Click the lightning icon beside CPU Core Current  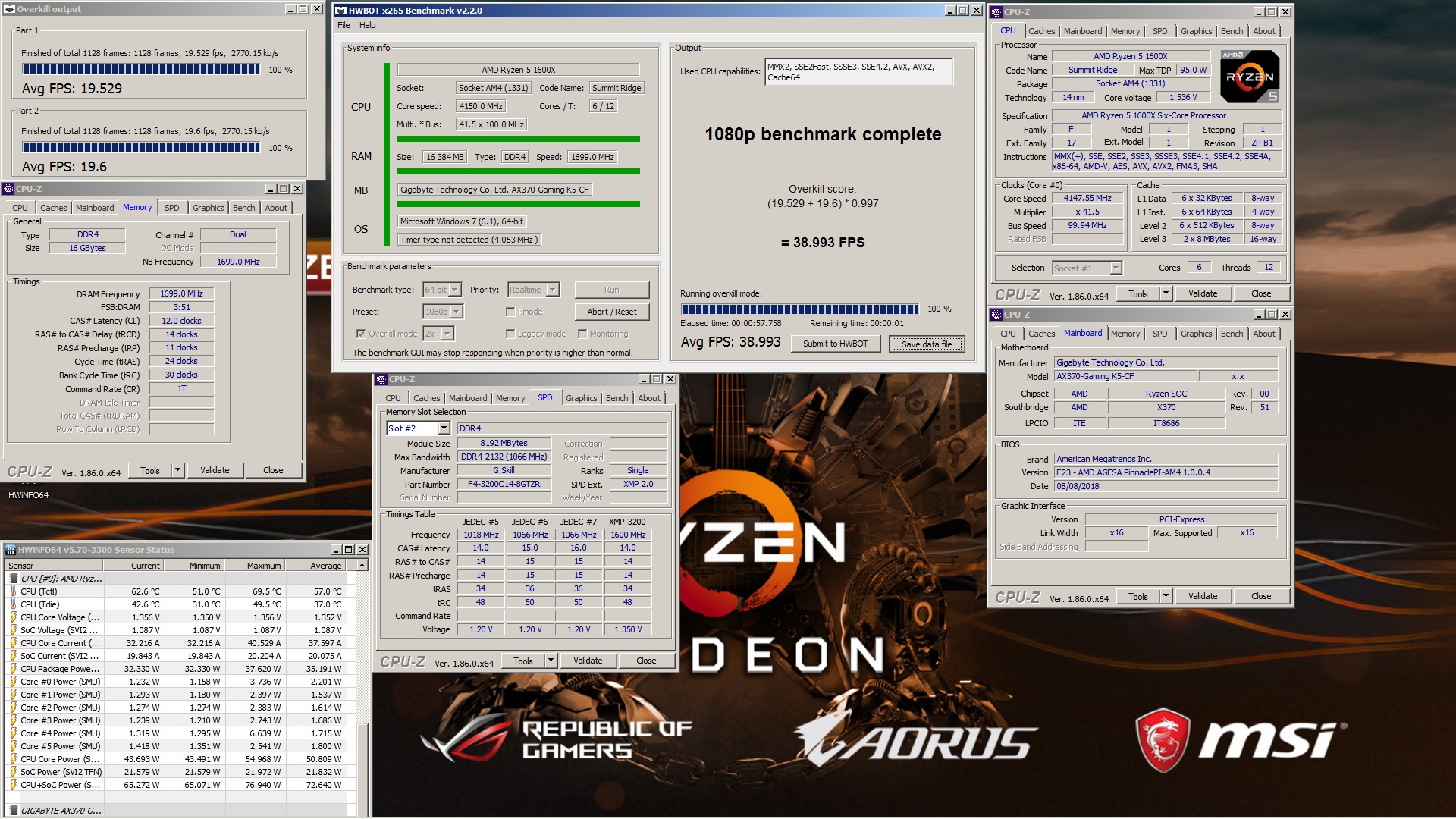click(13, 643)
